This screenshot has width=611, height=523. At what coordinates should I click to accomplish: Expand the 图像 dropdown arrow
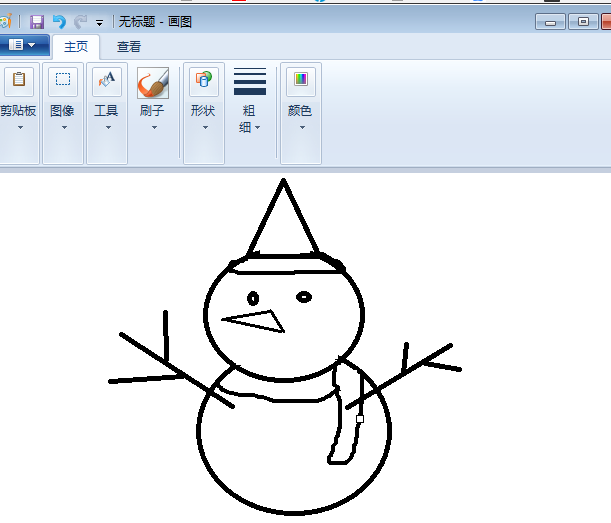coord(64,127)
